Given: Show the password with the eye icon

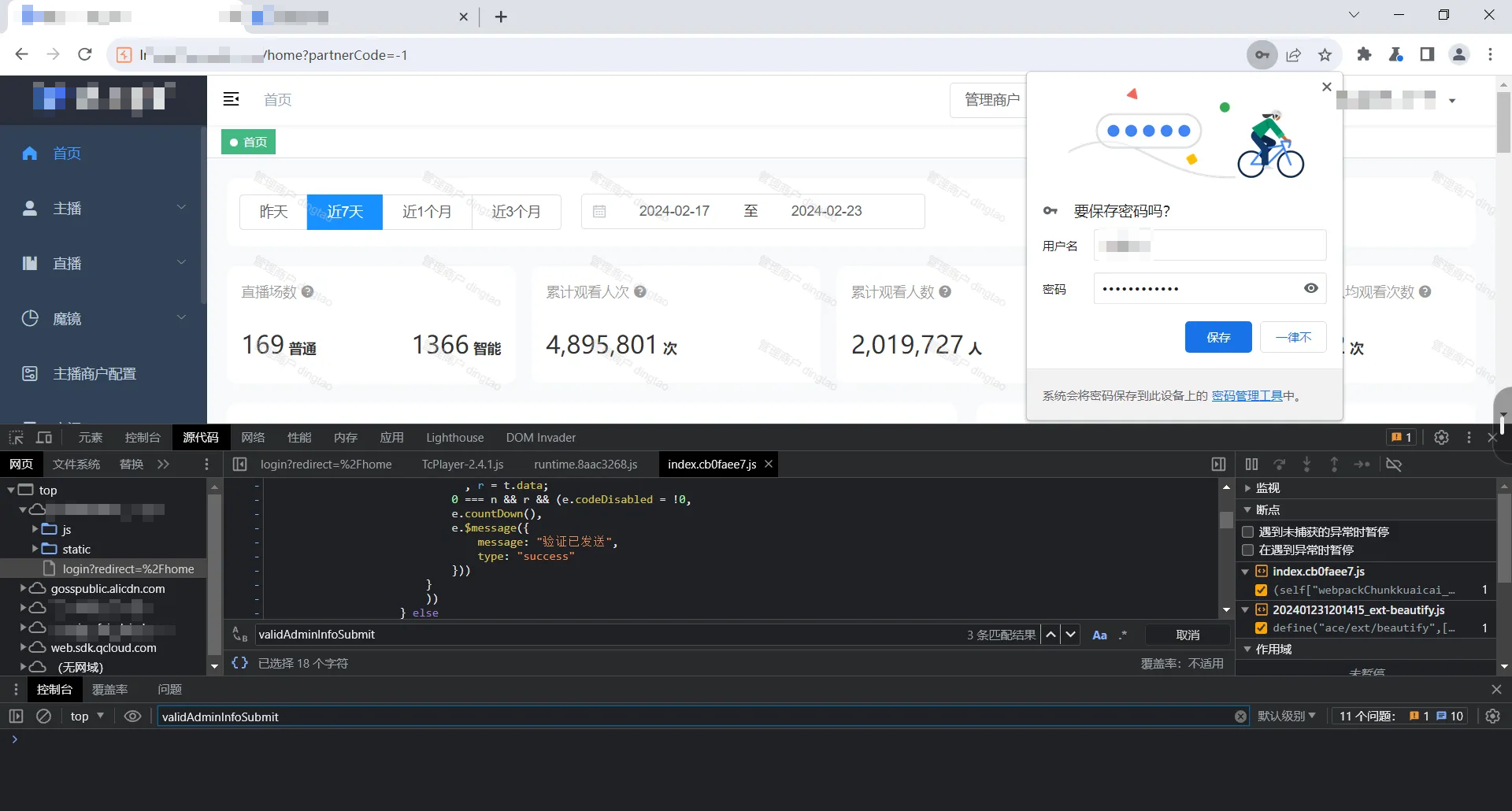Looking at the screenshot, I should pyautogui.click(x=1310, y=288).
